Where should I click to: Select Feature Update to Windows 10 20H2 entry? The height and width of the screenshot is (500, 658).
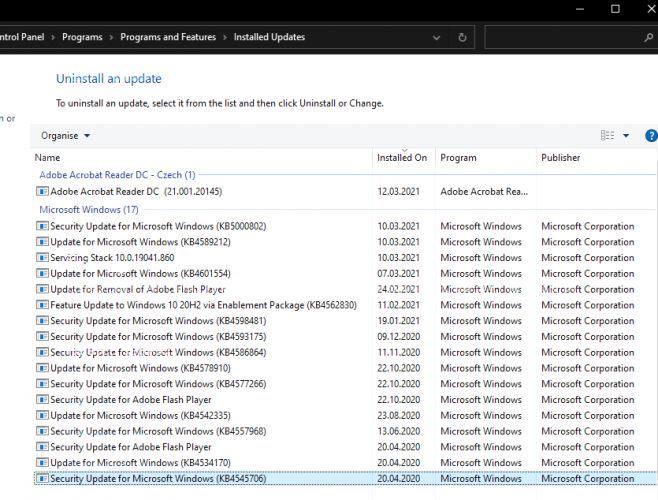[x=345, y=305]
